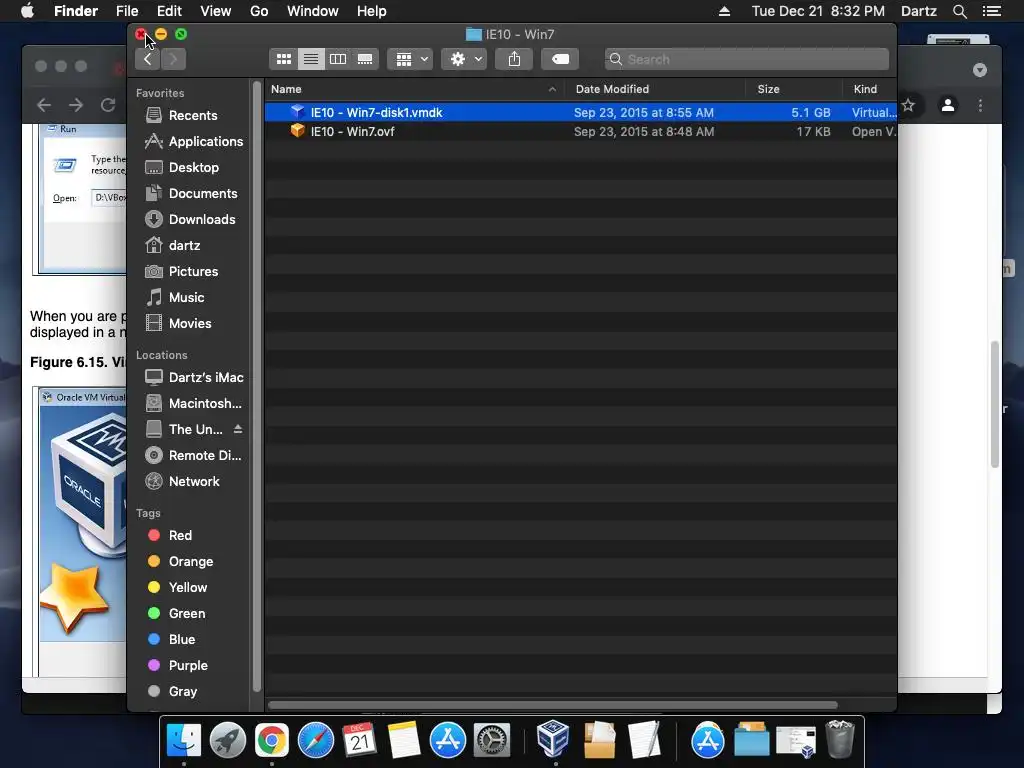Open Documents in the sidebar
Image resolution: width=1024 pixels, height=768 pixels.
192,194
